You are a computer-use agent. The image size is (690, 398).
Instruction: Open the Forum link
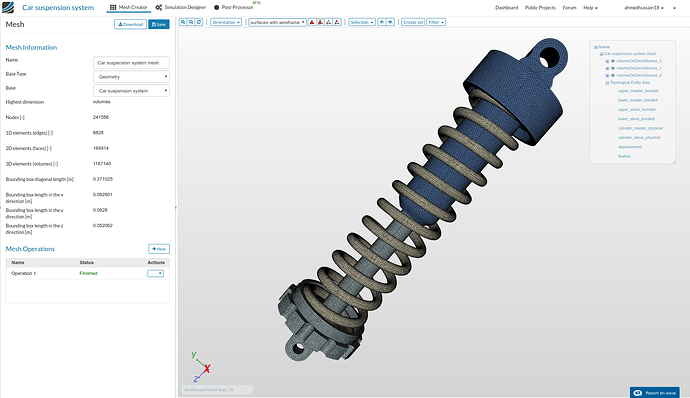[569, 7]
